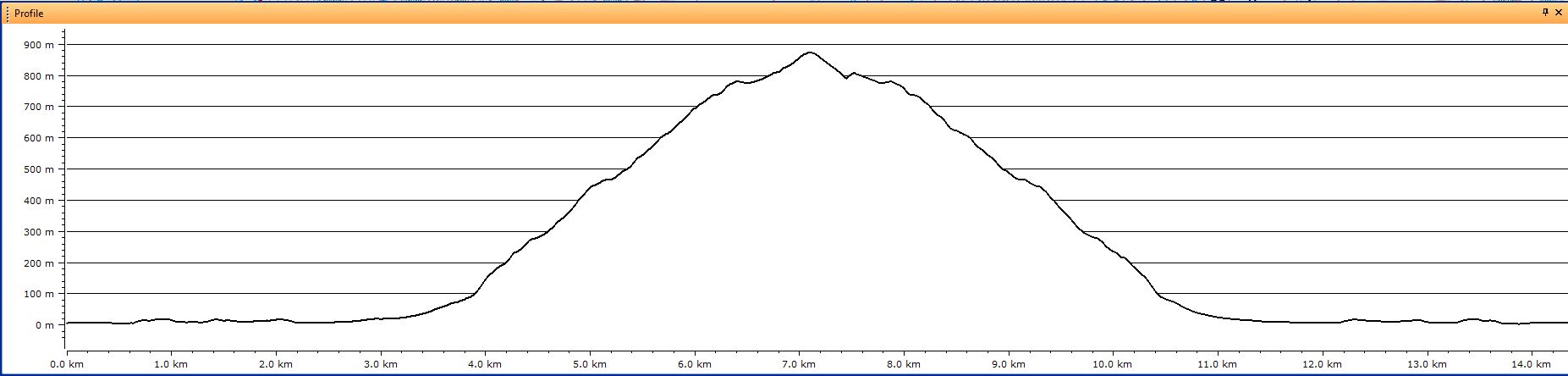
Task: Click the 200 m elevation axis label
Action: click(39, 263)
